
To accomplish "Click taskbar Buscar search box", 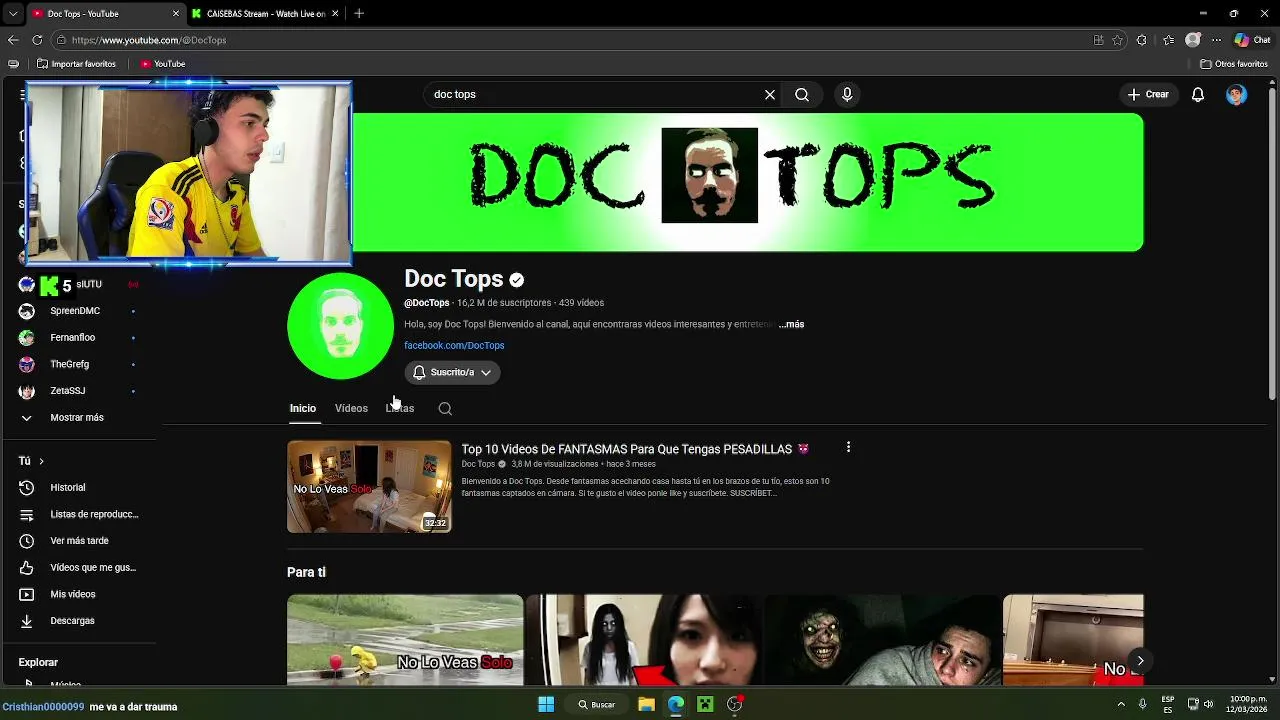I will 597,704.
